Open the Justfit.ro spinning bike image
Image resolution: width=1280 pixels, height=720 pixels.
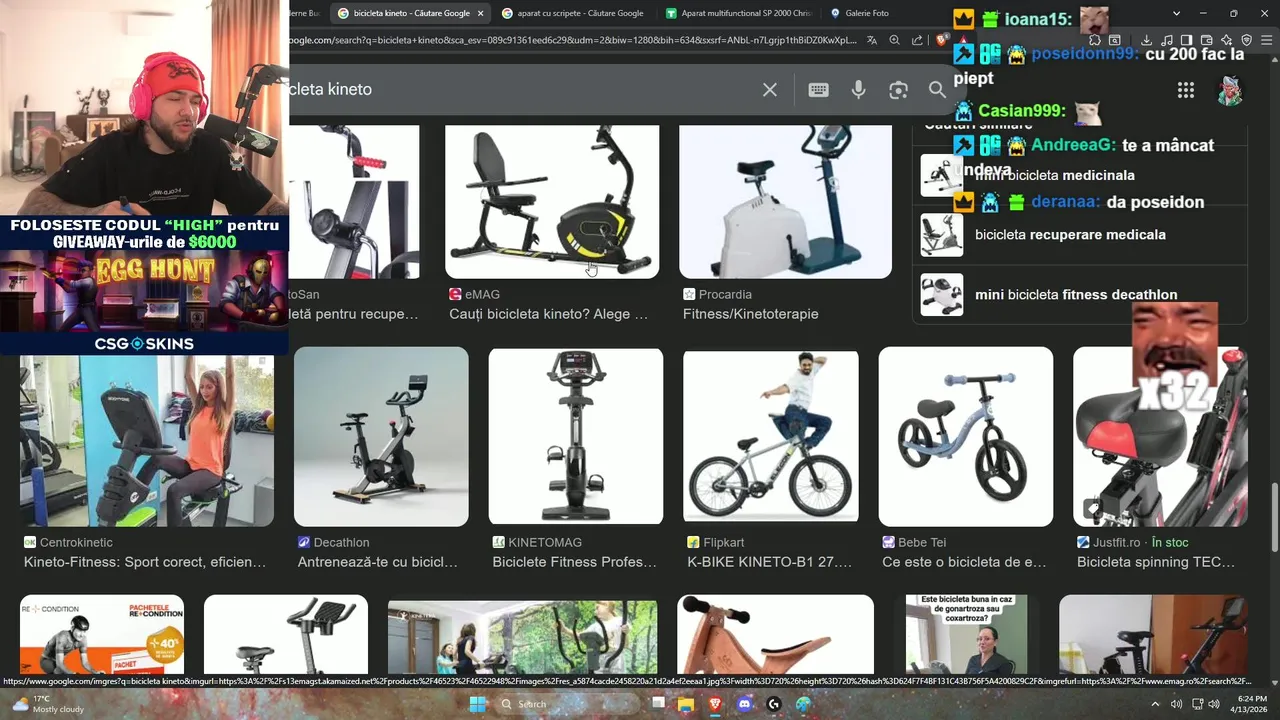[x=1160, y=436]
